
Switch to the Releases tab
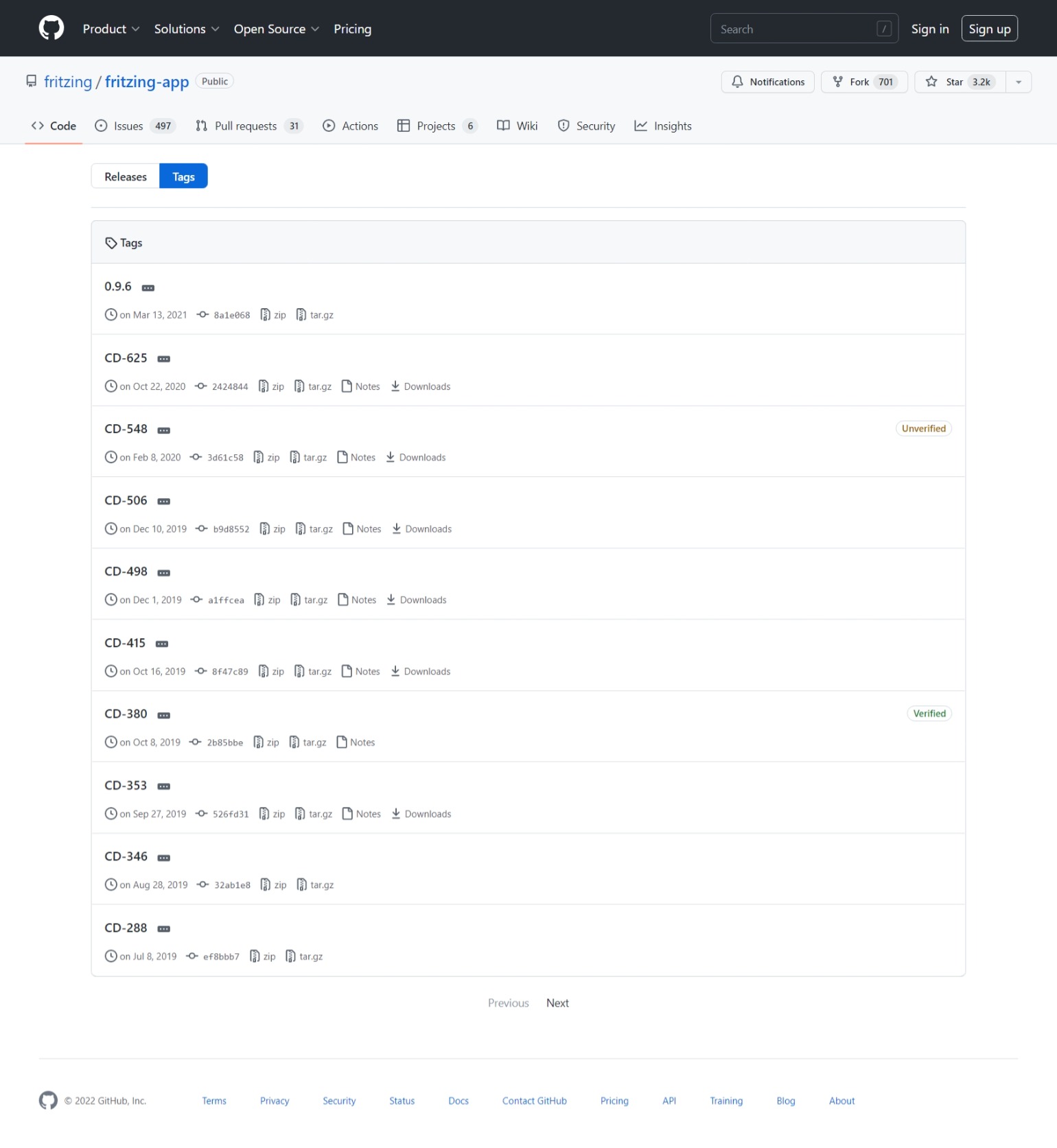pyautogui.click(x=126, y=176)
